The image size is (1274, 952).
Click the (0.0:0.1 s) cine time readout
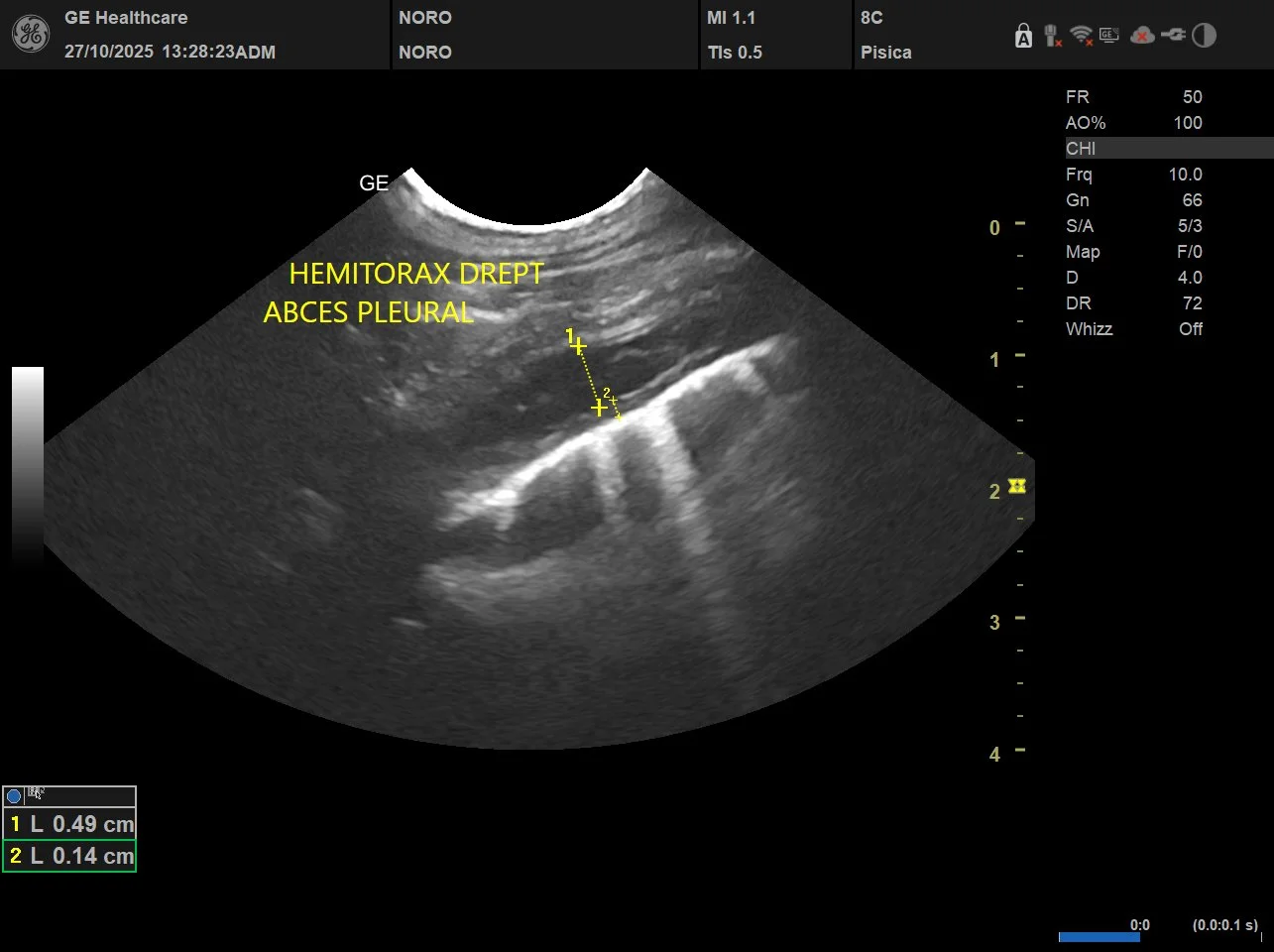click(x=1225, y=925)
